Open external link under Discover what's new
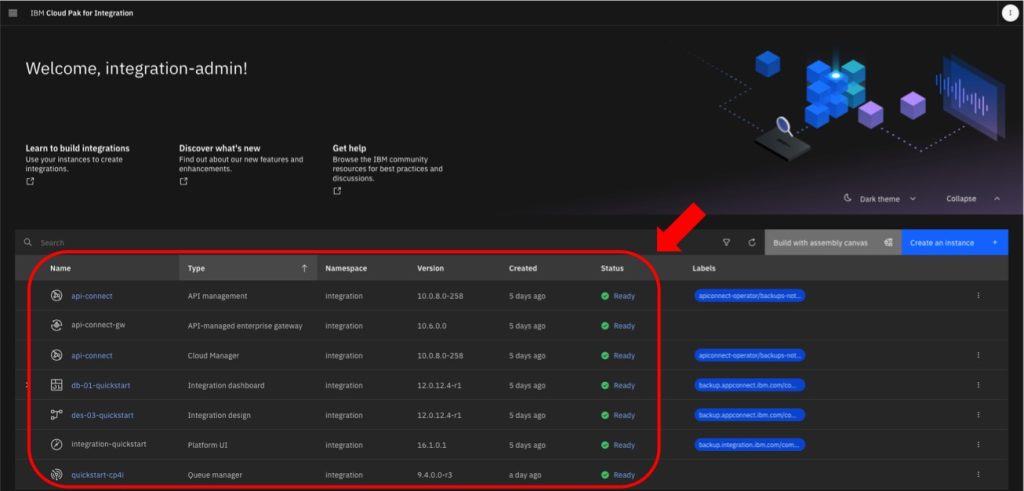The width and height of the screenshot is (1024, 491). pyautogui.click(x=184, y=182)
